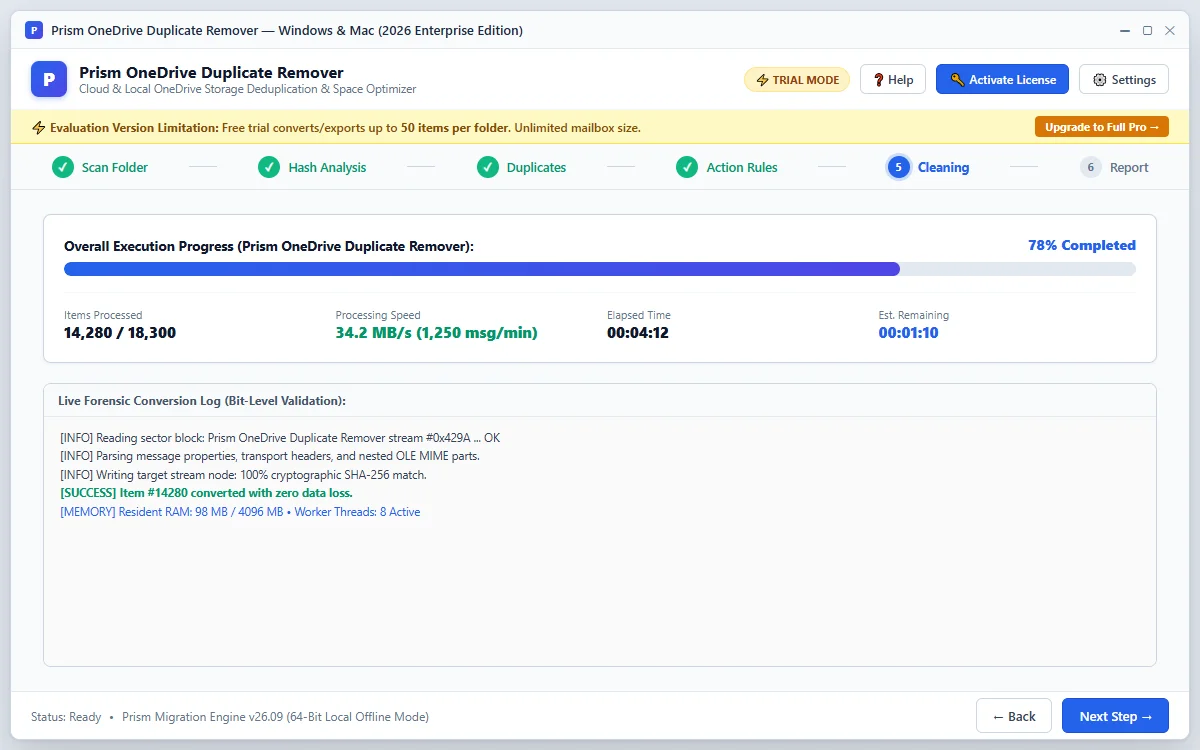This screenshot has width=1200, height=750.
Task: Click the log line reading sector block
Action: [280, 438]
